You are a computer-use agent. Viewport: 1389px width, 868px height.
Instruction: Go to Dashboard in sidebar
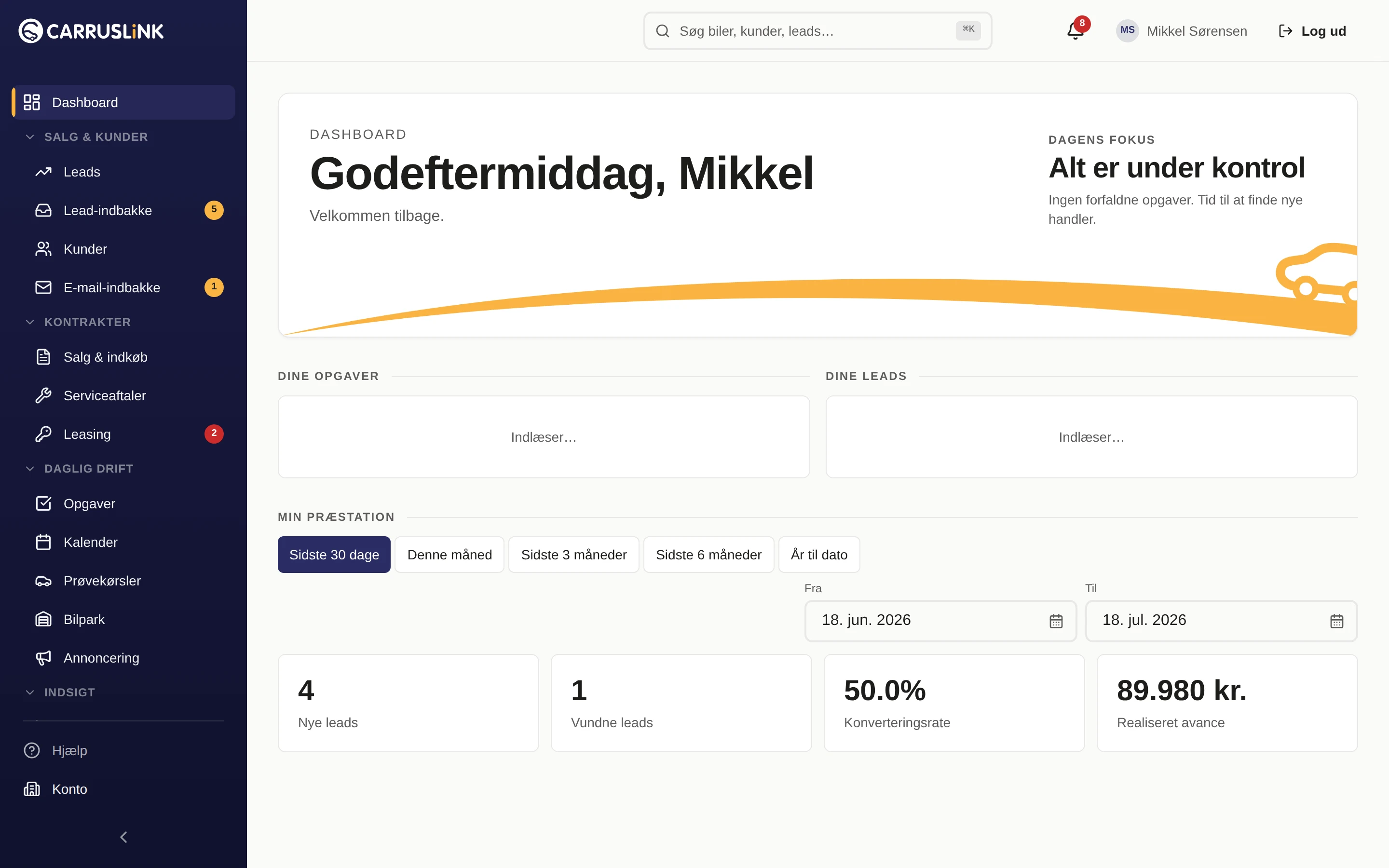(123, 102)
